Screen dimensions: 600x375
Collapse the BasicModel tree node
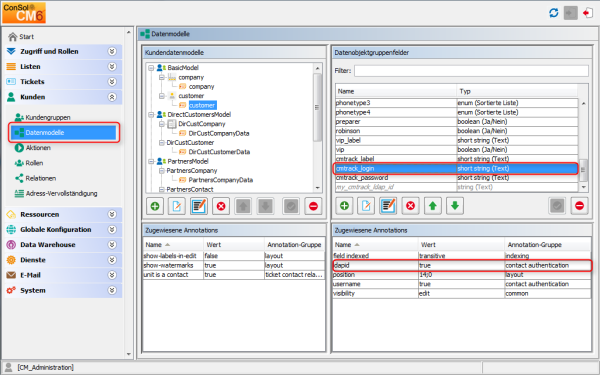point(151,68)
